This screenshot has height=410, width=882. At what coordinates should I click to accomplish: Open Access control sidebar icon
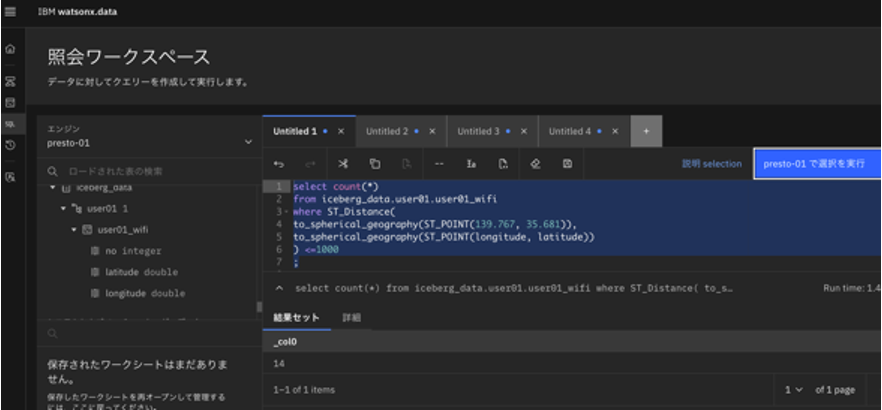pyautogui.click(x=10, y=177)
